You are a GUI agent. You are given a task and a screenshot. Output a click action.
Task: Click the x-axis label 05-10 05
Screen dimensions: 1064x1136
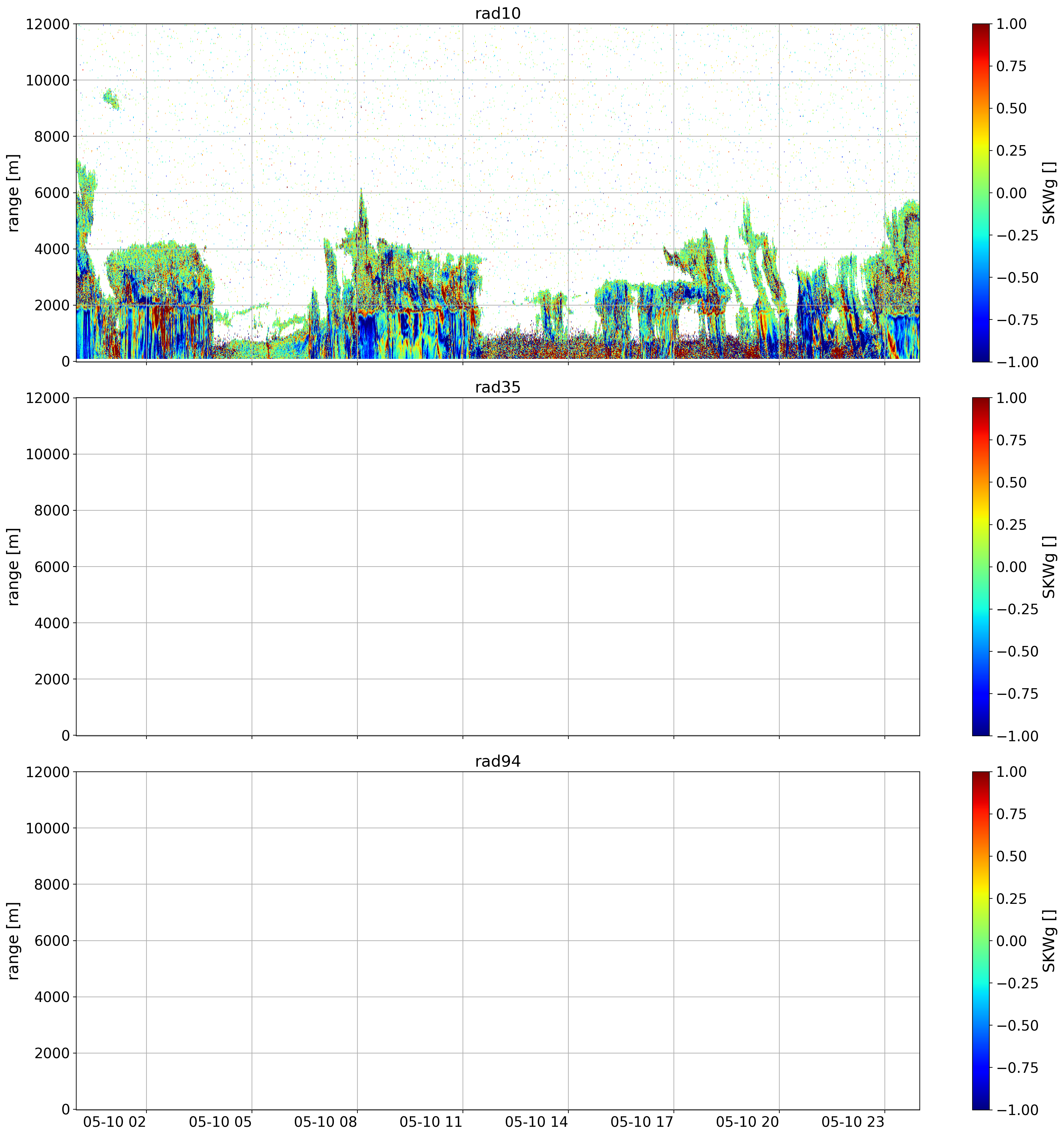coord(220,1122)
